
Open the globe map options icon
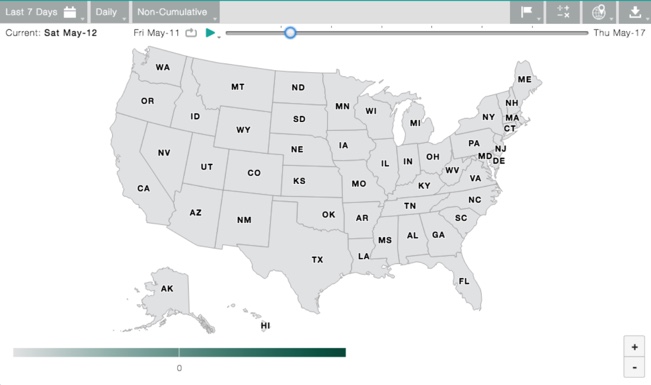click(599, 12)
